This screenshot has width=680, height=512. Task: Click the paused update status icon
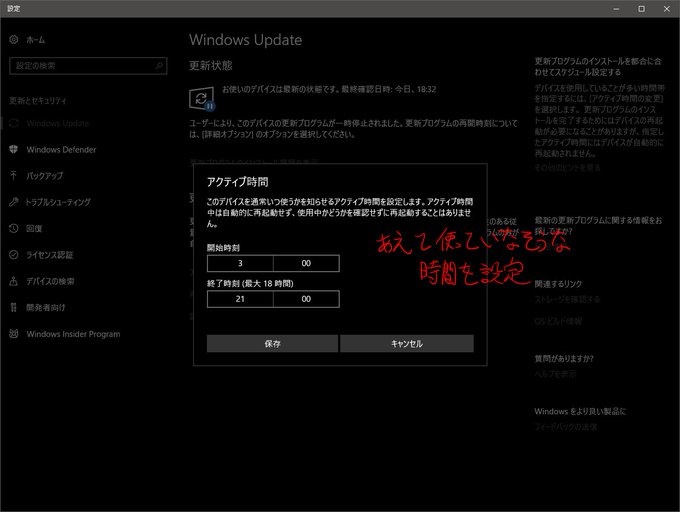[202, 99]
